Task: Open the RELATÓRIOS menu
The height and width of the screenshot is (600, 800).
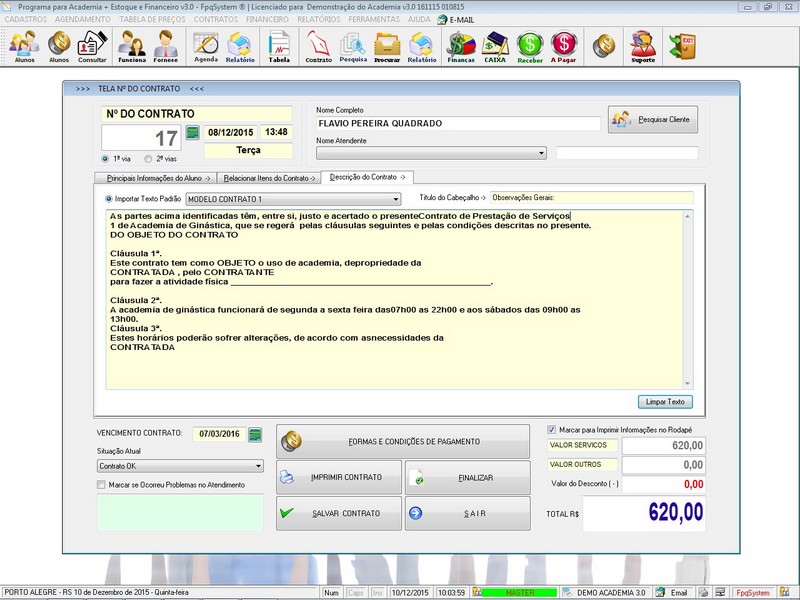Action: 319,19
